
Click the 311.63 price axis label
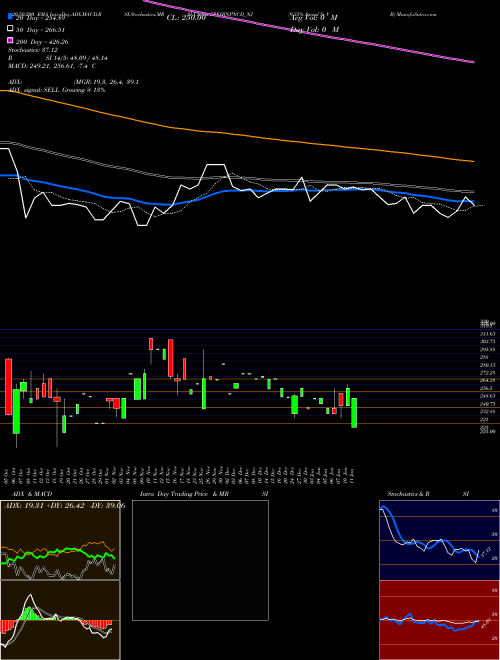click(x=488, y=333)
